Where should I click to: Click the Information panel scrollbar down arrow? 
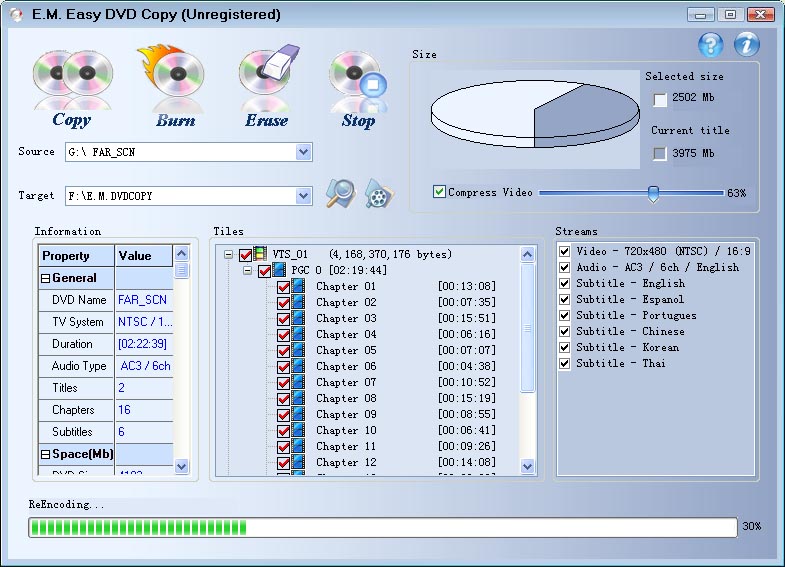181,466
